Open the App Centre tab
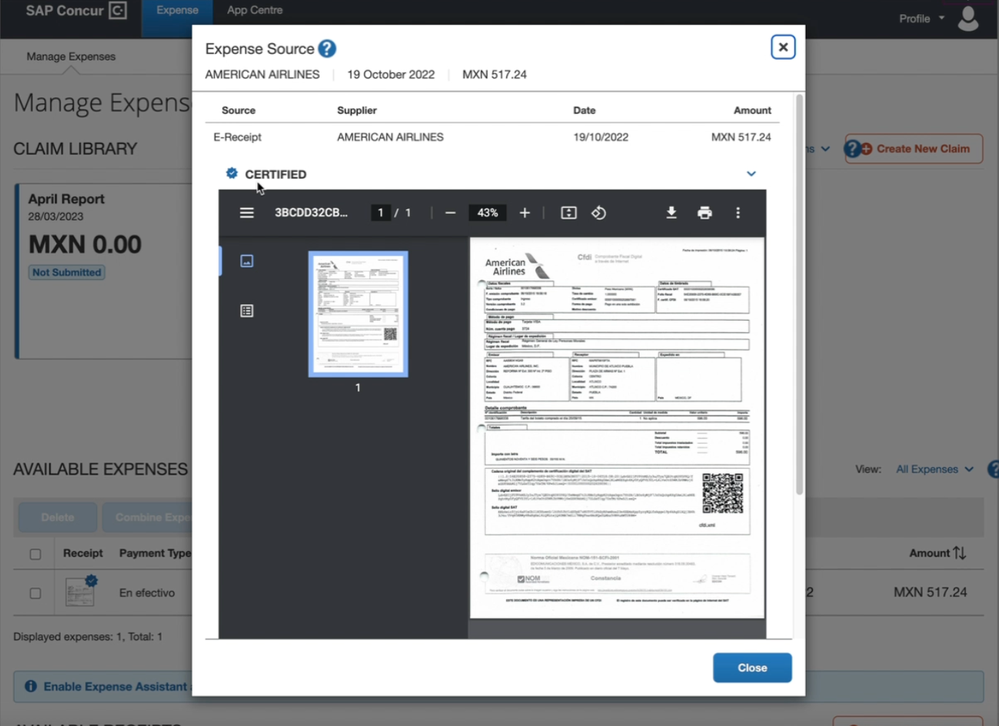The height and width of the screenshot is (726, 999). 255,10
